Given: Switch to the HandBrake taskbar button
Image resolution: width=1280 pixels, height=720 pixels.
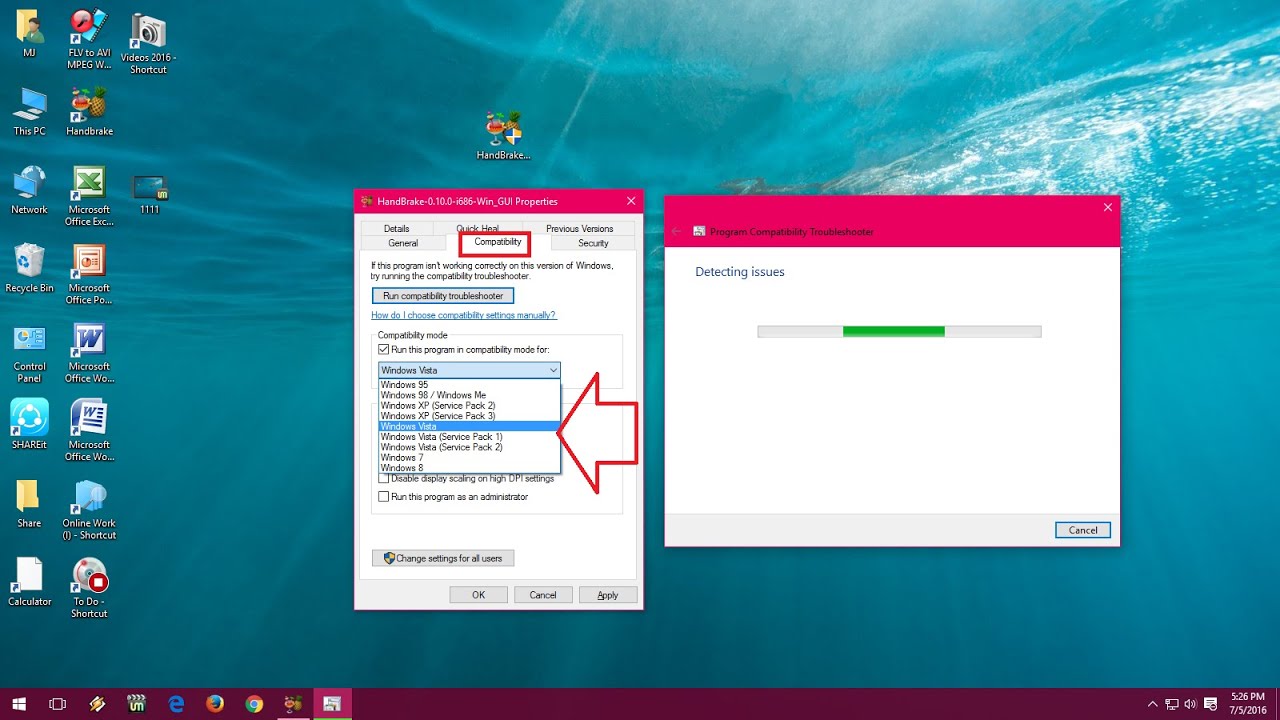Looking at the screenshot, I should click(293, 704).
